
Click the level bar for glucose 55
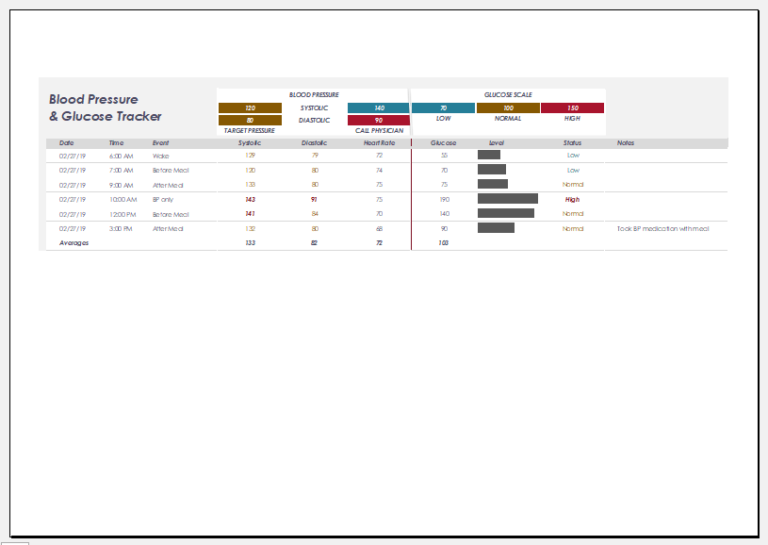click(489, 155)
